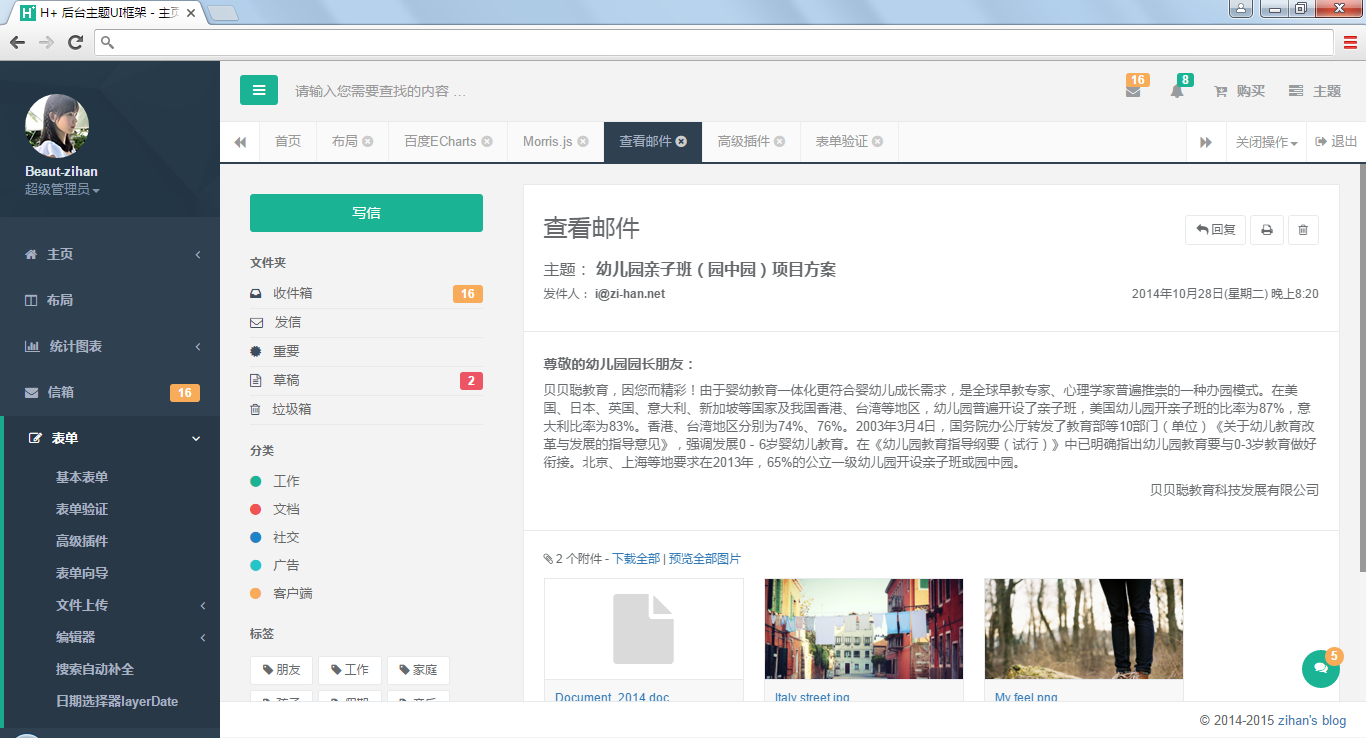Open the green hamburger sidebar toggle

[x=258, y=90]
